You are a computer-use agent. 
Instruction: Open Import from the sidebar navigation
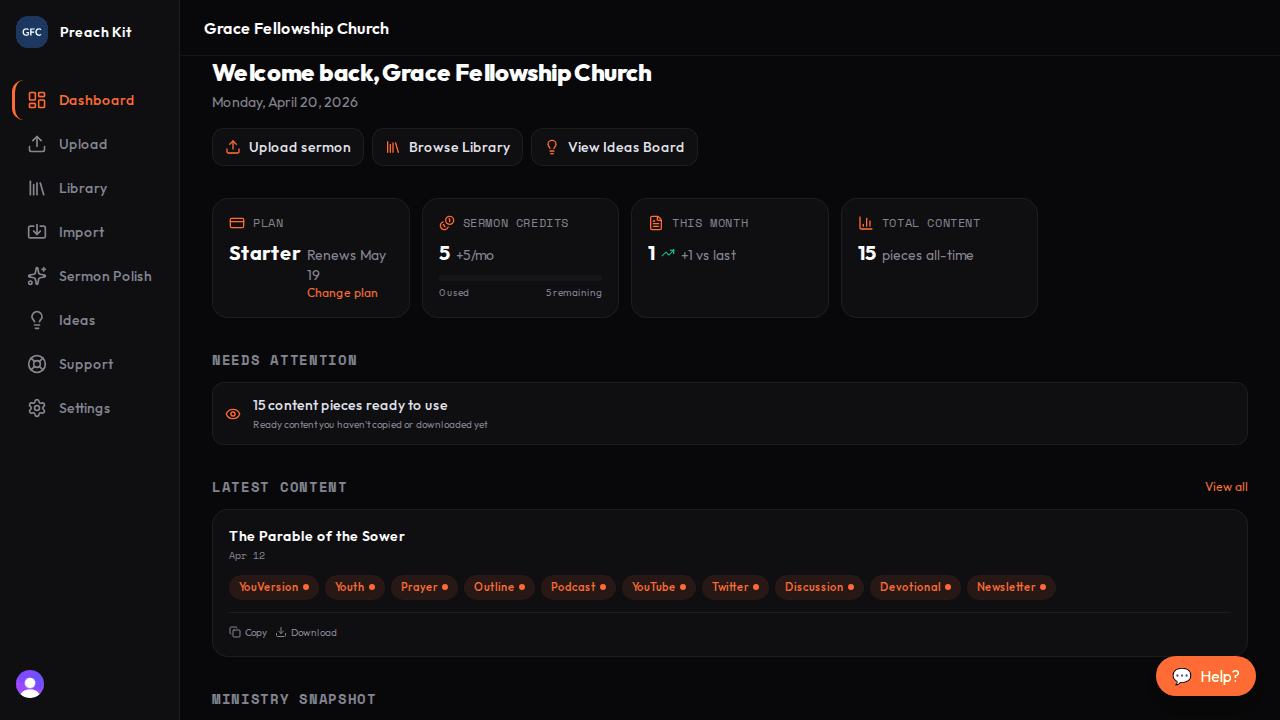(81, 232)
